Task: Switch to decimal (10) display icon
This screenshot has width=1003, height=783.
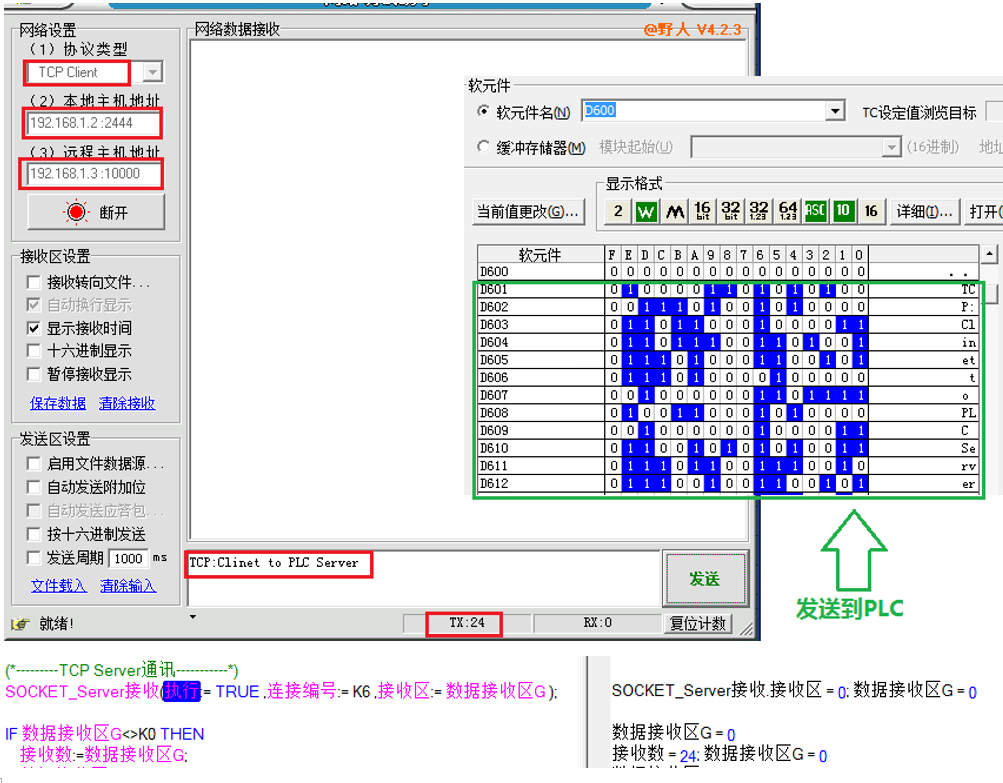Action: click(843, 212)
